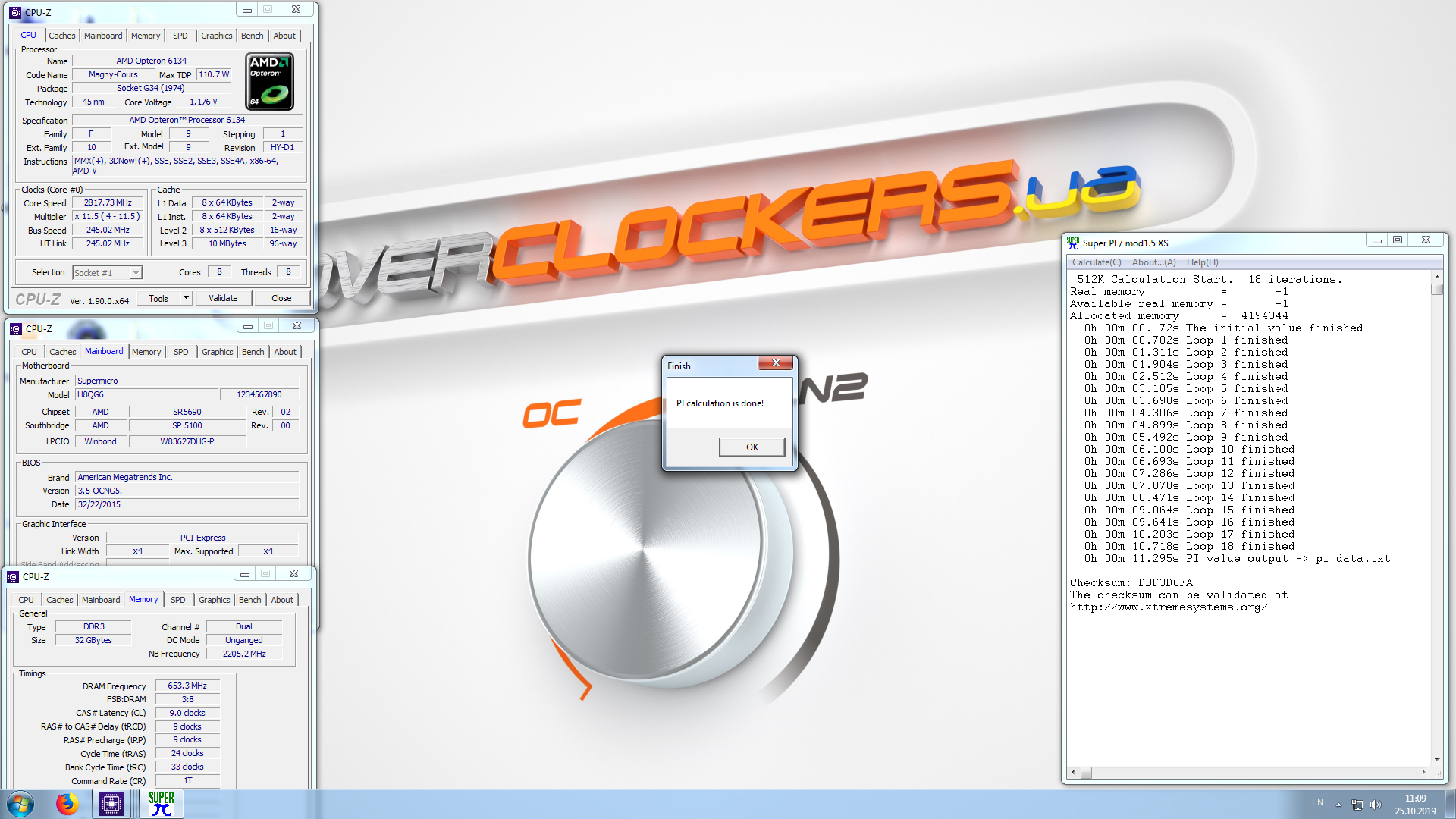Click the BIOS version 3.5-OCNG5. field
Viewport: 1456px width, 819px height.
pos(187,491)
